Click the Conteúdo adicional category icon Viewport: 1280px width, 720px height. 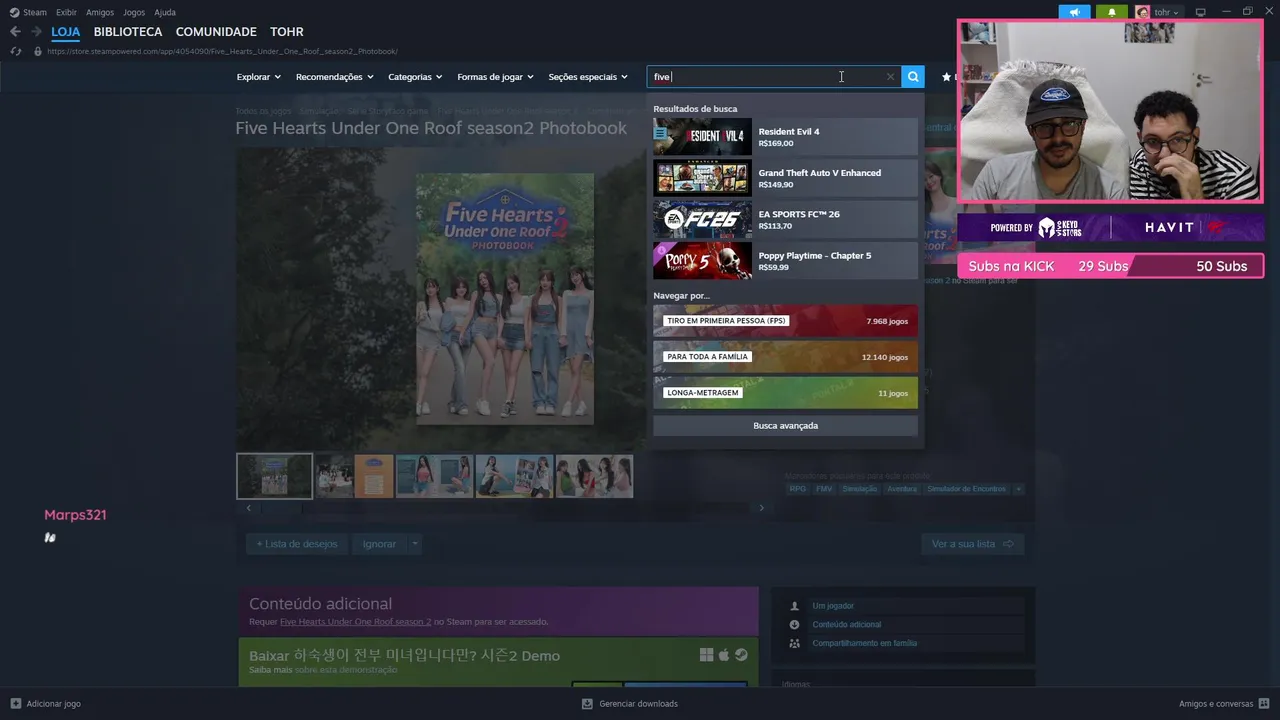(794, 625)
